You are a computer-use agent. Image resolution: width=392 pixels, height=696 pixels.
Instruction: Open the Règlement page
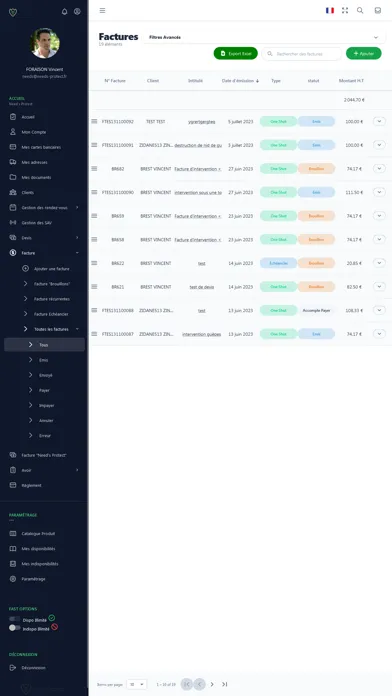pyautogui.click(x=44, y=485)
